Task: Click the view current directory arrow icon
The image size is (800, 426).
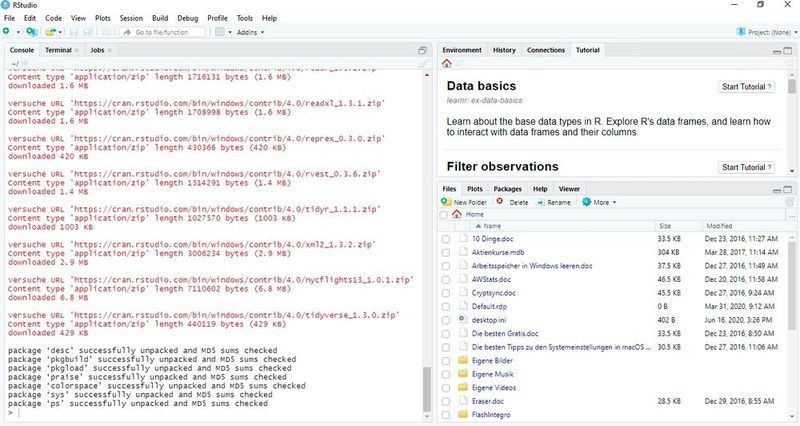Action: point(23,63)
